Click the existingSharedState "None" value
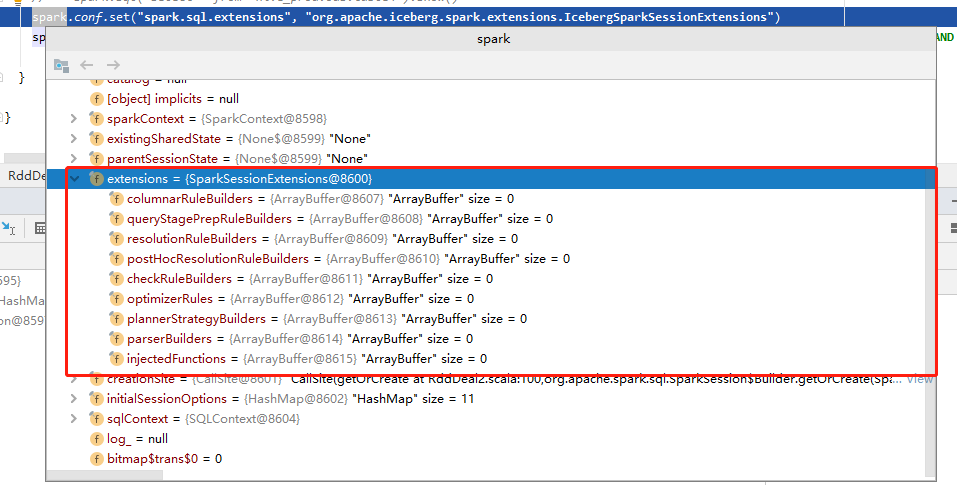The height and width of the screenshot is (485, 957). (x=352, y=138)
